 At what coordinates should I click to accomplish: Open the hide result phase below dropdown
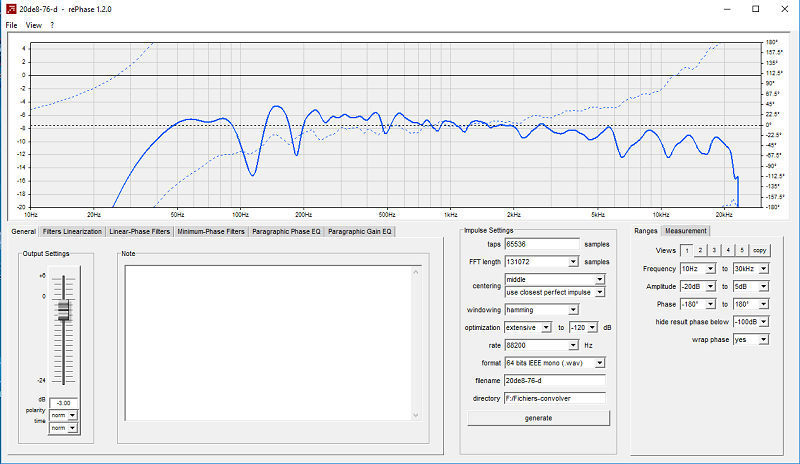pyautogui.click(x=751, y=322)
